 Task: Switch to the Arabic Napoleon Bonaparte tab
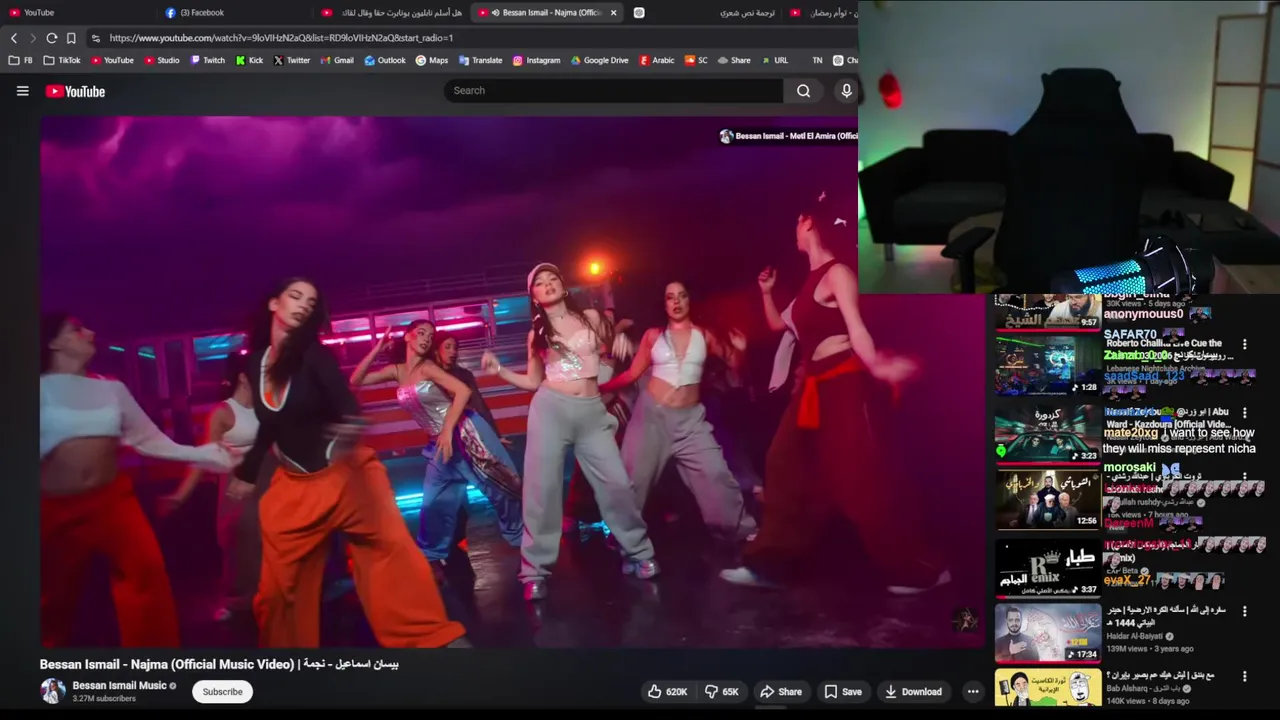pyautogui.click(x=392, y=13)
